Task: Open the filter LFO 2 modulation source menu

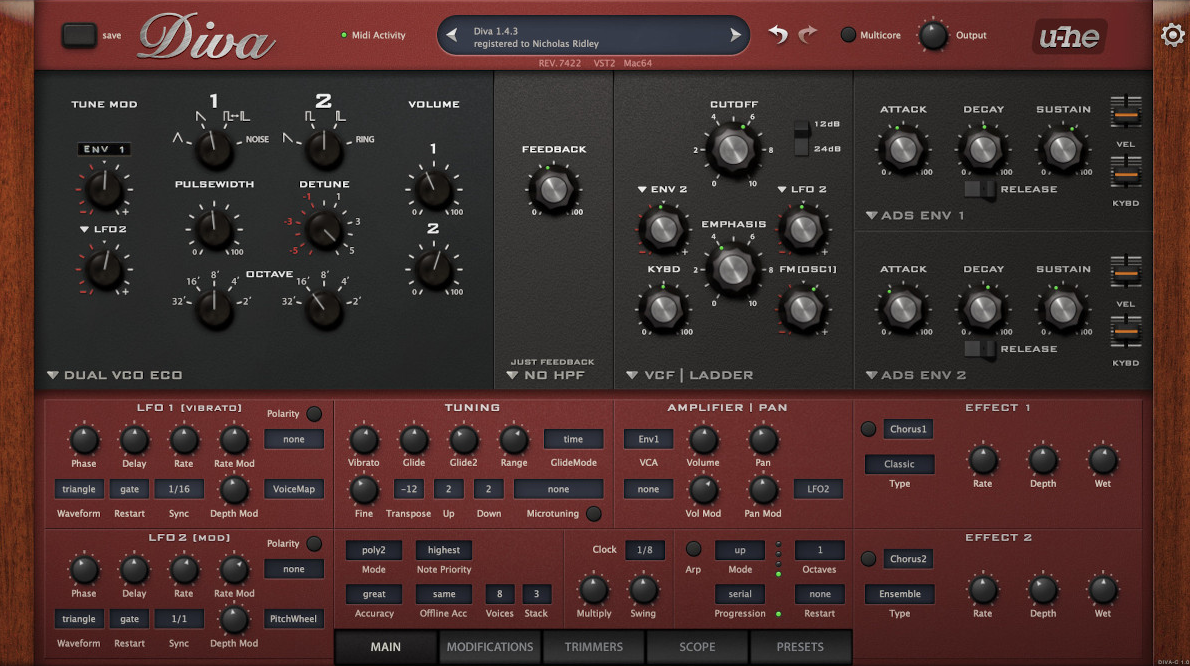Action: pos(801,189)
